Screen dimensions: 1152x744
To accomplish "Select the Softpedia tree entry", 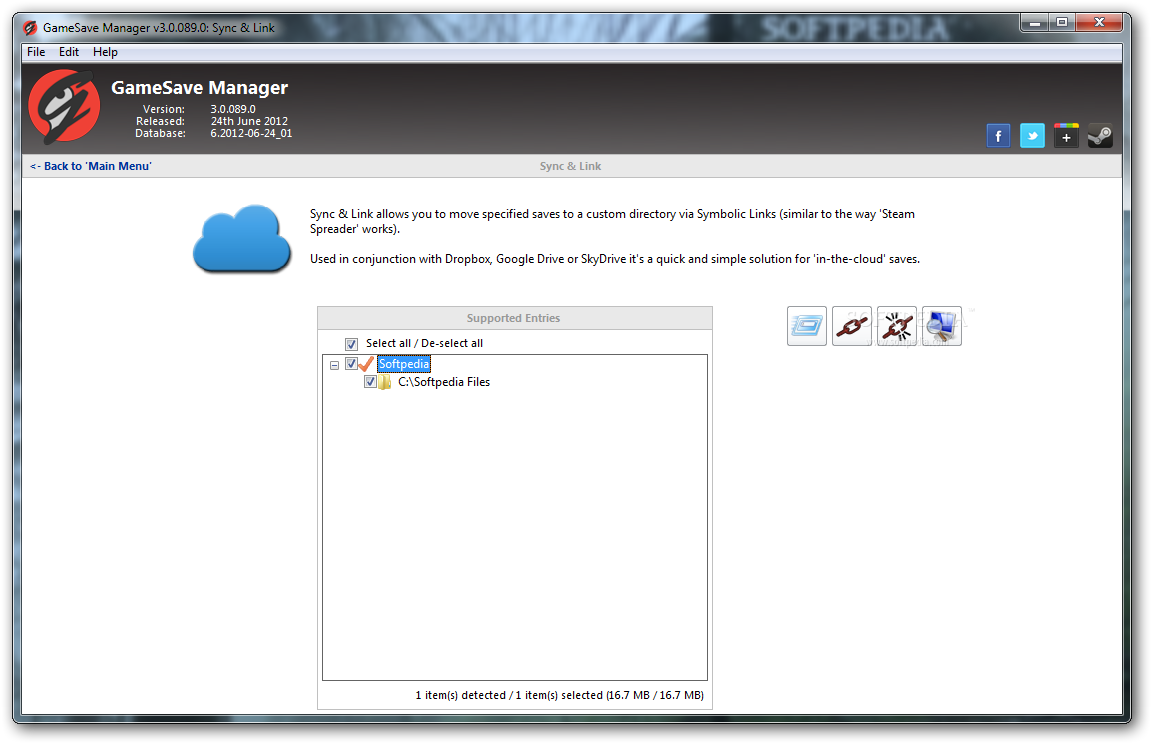I will coord(403,364).
